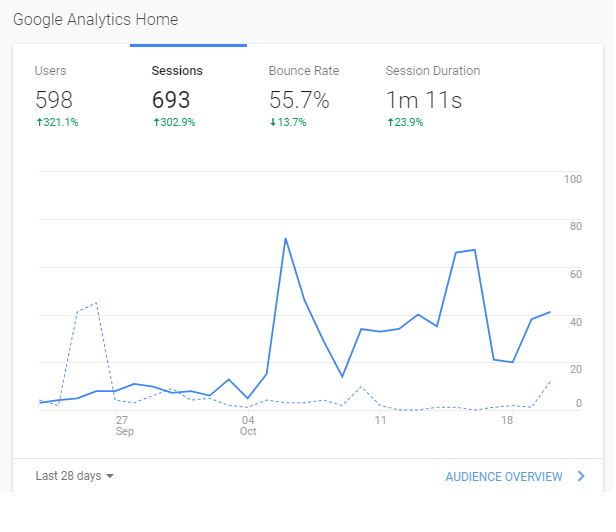Switch to the Bounce Rate tab
Screen dimensions: 616x532
pos(305,96)
